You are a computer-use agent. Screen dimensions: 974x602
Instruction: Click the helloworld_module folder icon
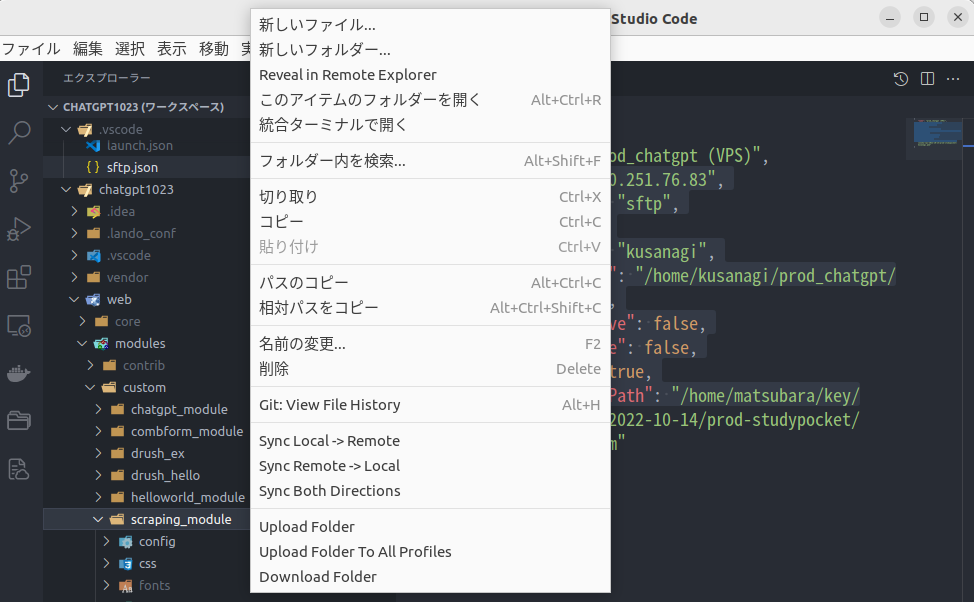pos(117,498)
